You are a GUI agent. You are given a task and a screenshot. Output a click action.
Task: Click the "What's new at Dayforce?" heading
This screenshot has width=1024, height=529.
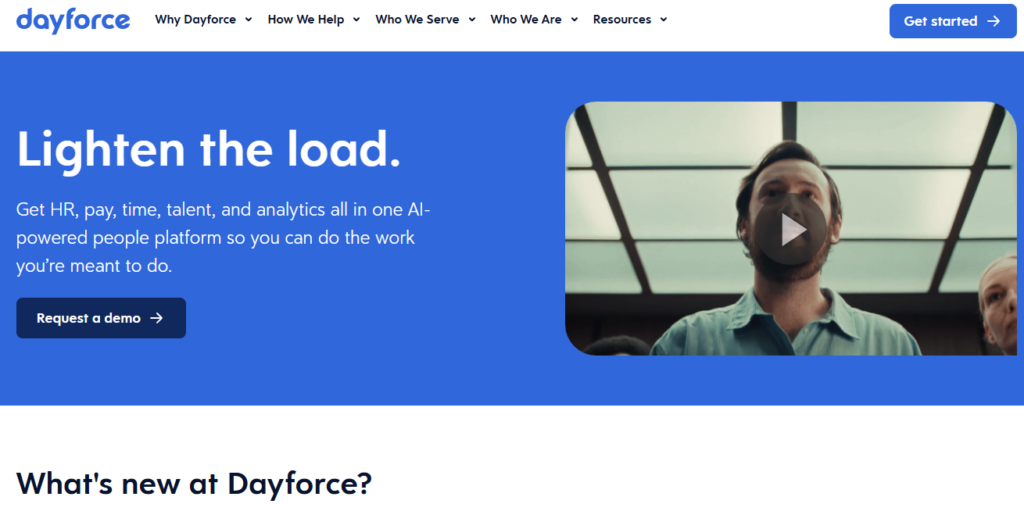point(194,483)
